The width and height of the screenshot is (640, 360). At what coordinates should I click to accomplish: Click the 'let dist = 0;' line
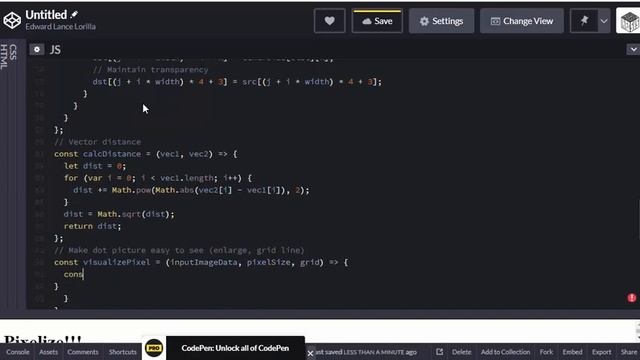[95, 166]
